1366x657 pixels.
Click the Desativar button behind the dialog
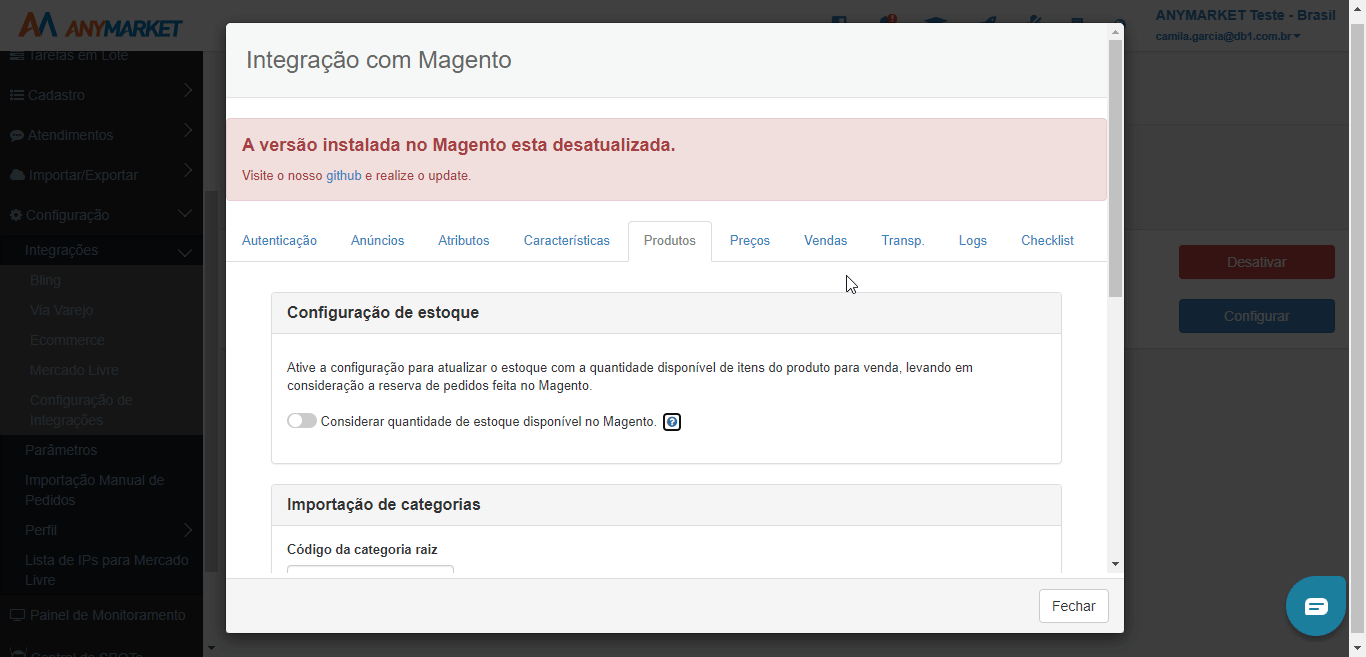tap(1257, 262)
